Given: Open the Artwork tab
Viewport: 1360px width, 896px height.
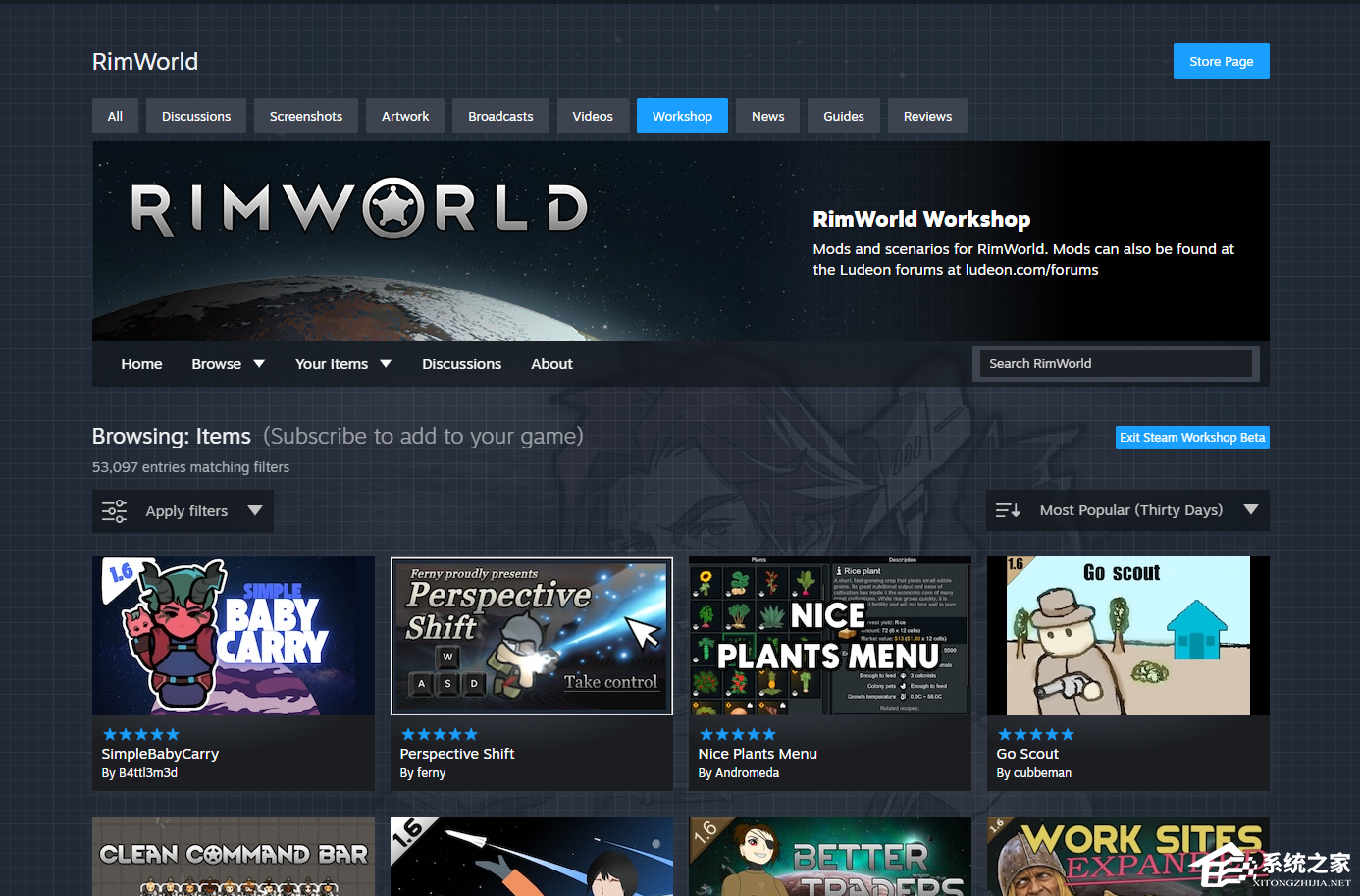Looking at the screenshot, I should tap(405, 116).
